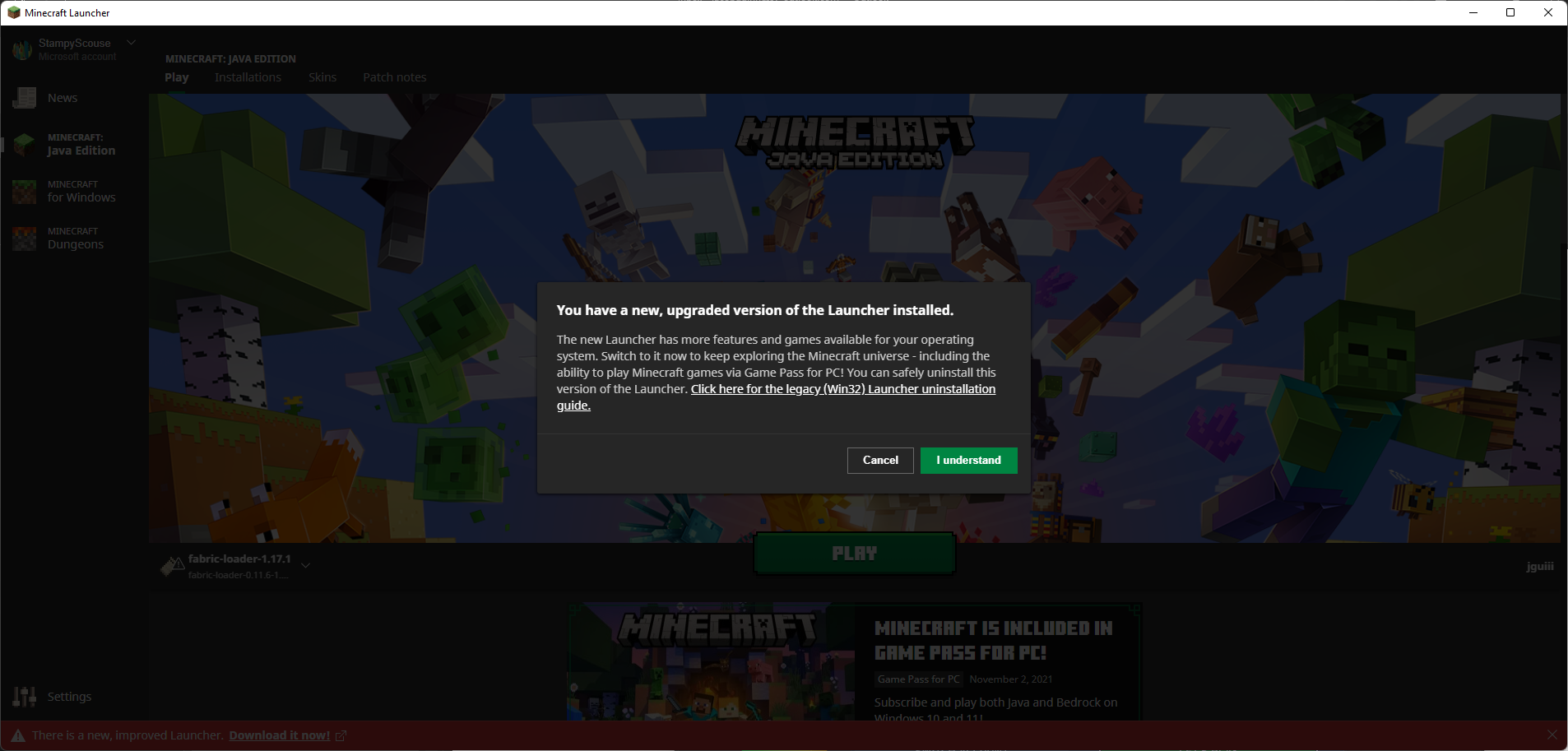Open the Patch notes tab
The image size is (1568, 751).
[395, 77]
